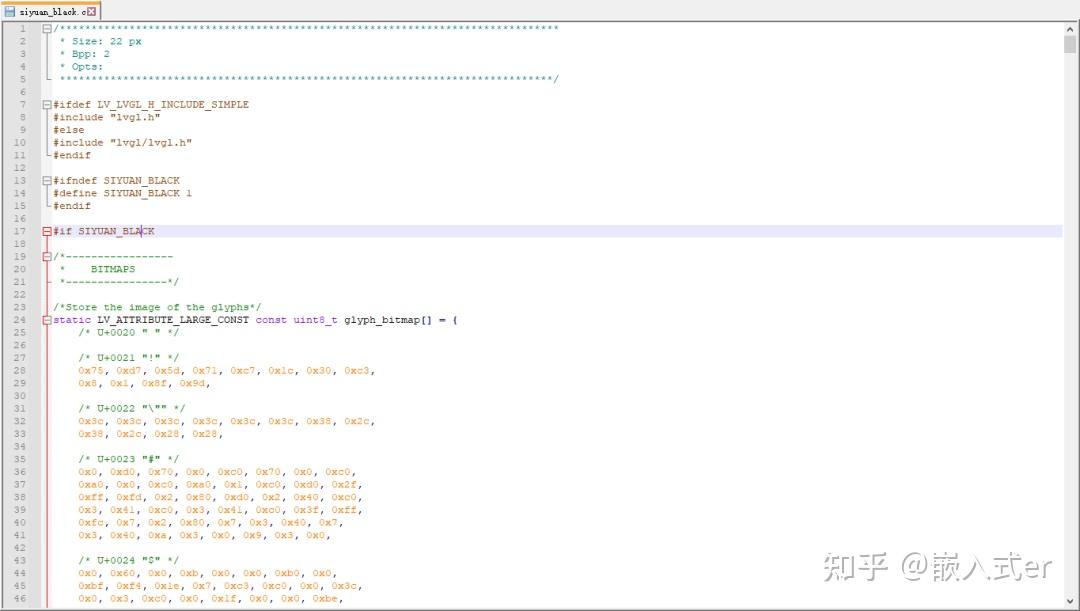
Task: Click line number 1 in the margin
Action: pyautogui.click(x=23, y=28)
